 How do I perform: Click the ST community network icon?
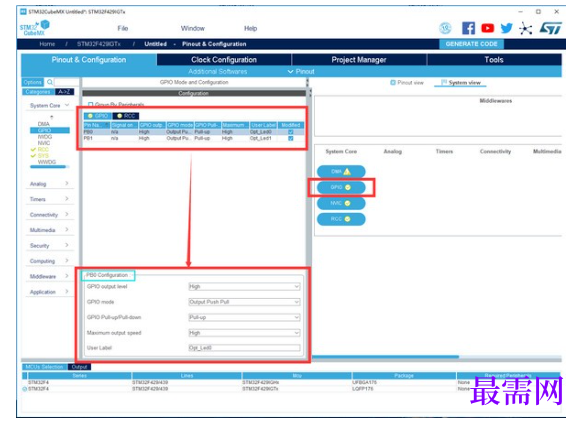[x=526, y=28]
